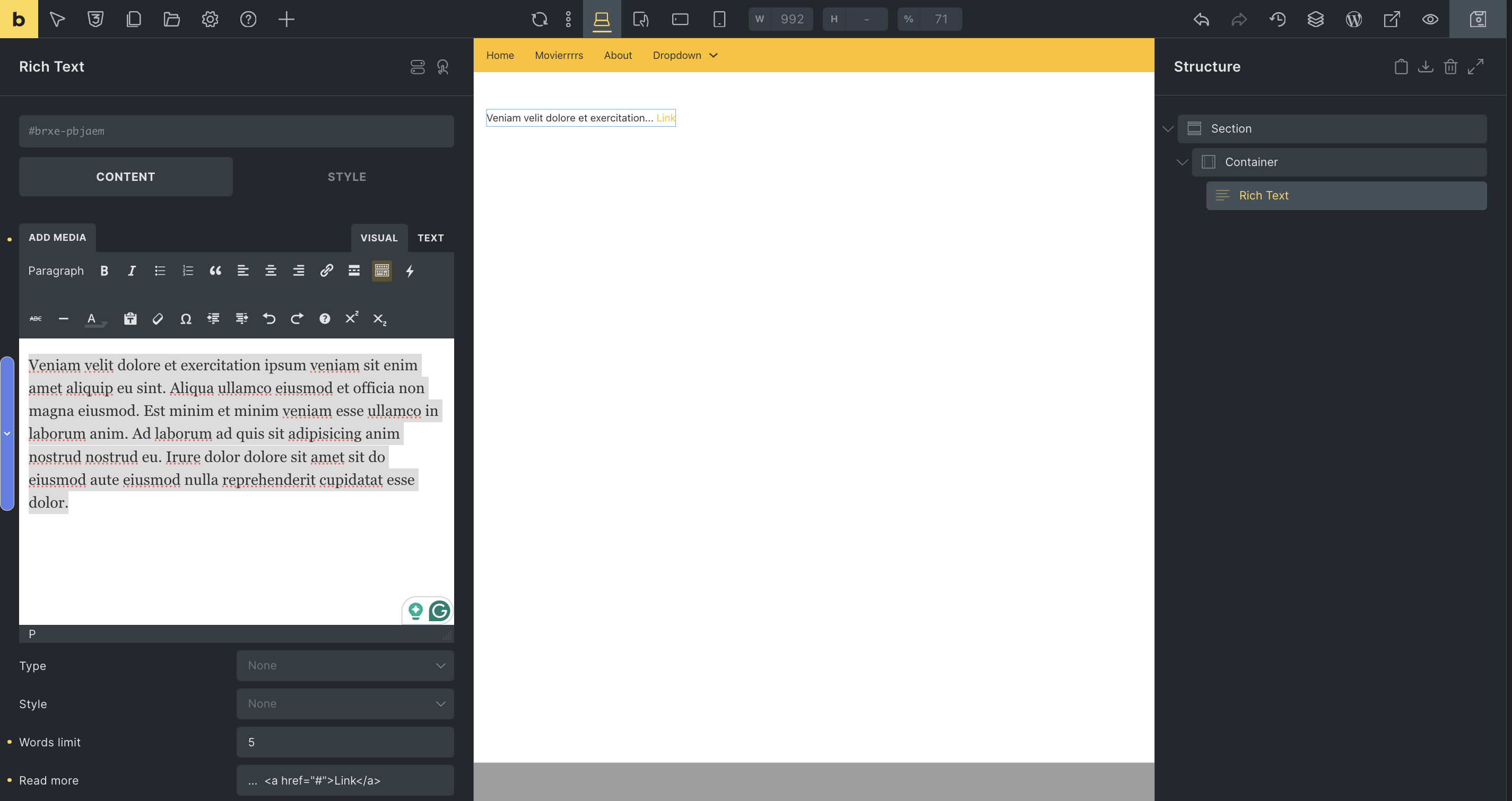Screen dimensions: 1512x801
Task: Open the pages icon
Action: (x=134, y=20)
